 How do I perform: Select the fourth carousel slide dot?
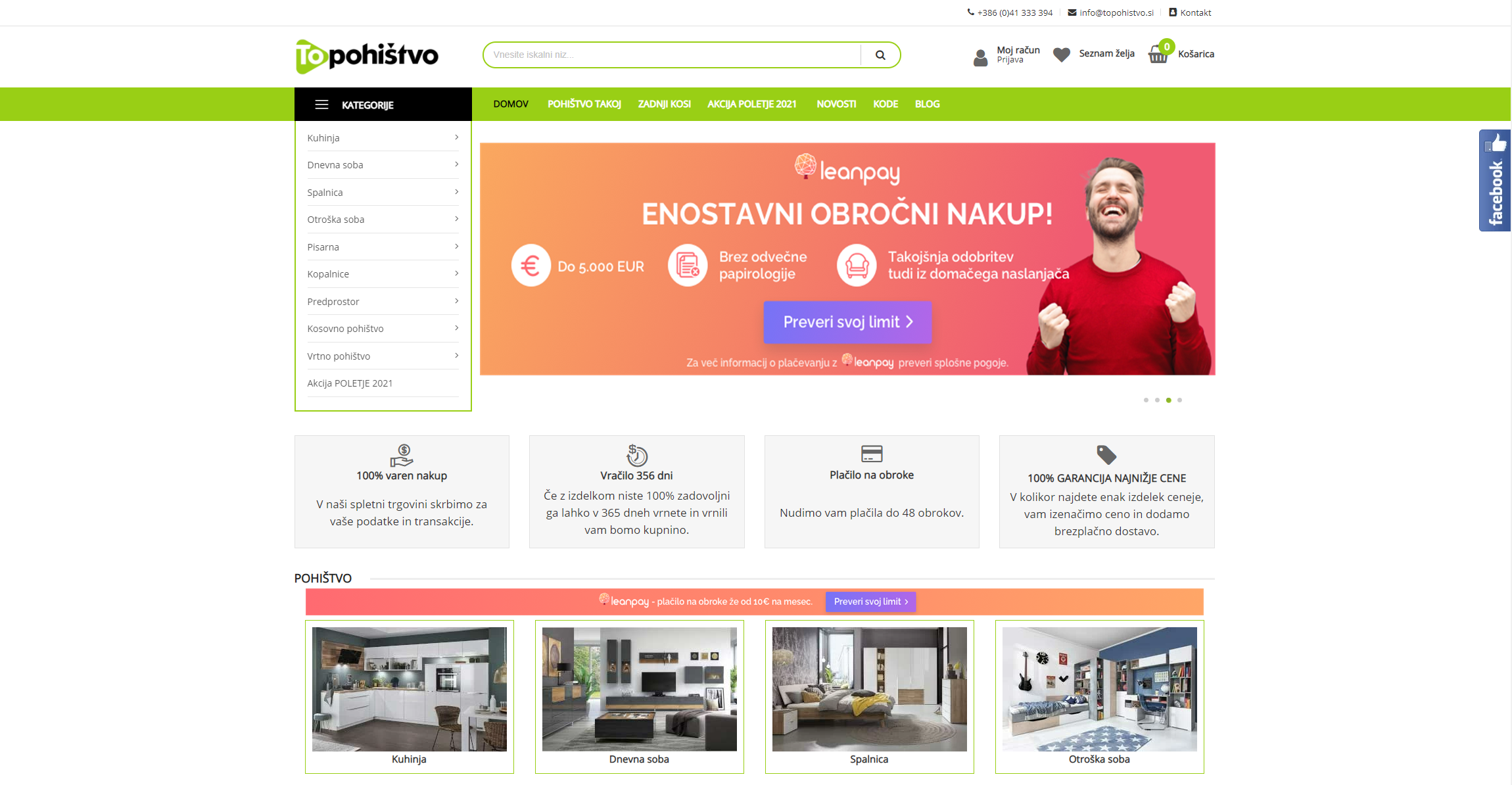[x=1179, y=400]
